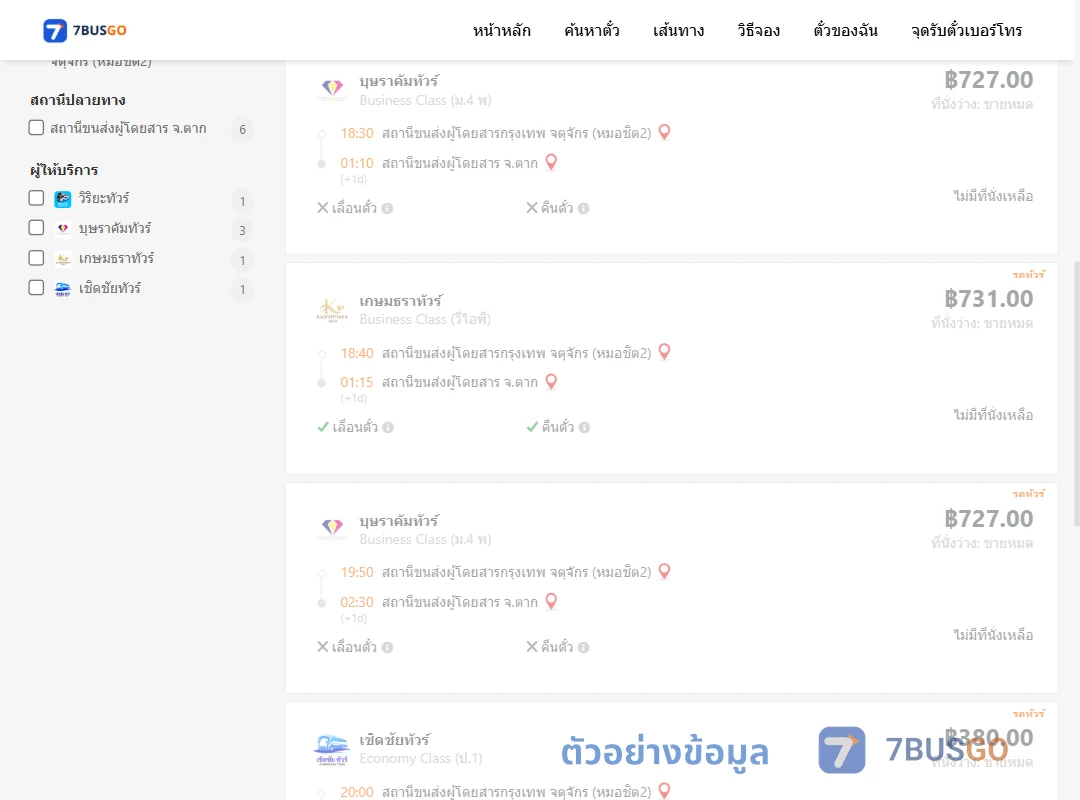The image size is (1080, 800).
Task: Enable the วิริยะทัวร์ operator filter checkbox
Action: coord(37,198)
